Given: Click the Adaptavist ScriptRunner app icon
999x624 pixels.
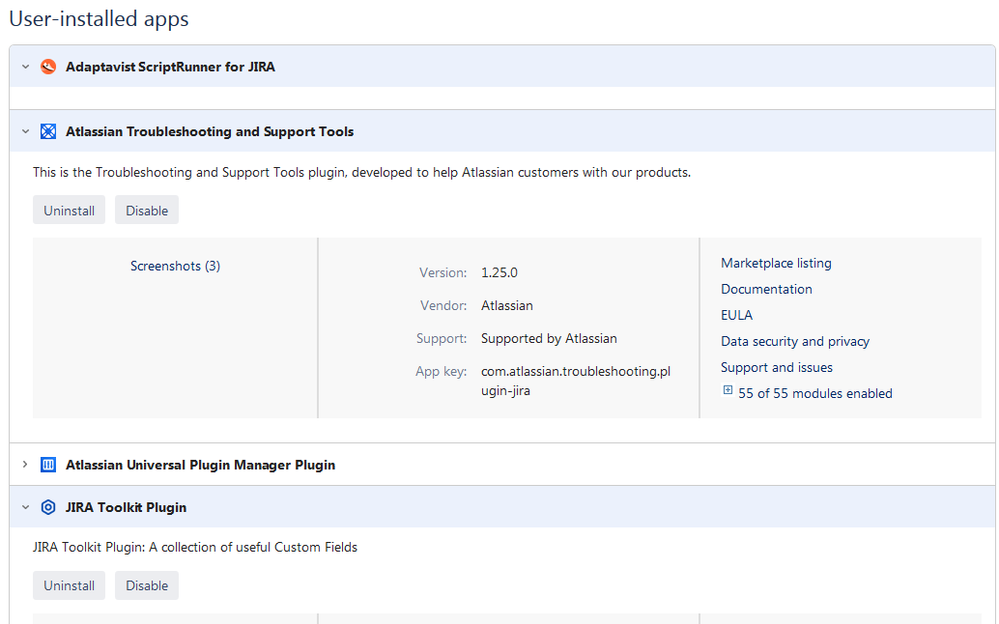Looking at the screenshot, I should 48,66.
